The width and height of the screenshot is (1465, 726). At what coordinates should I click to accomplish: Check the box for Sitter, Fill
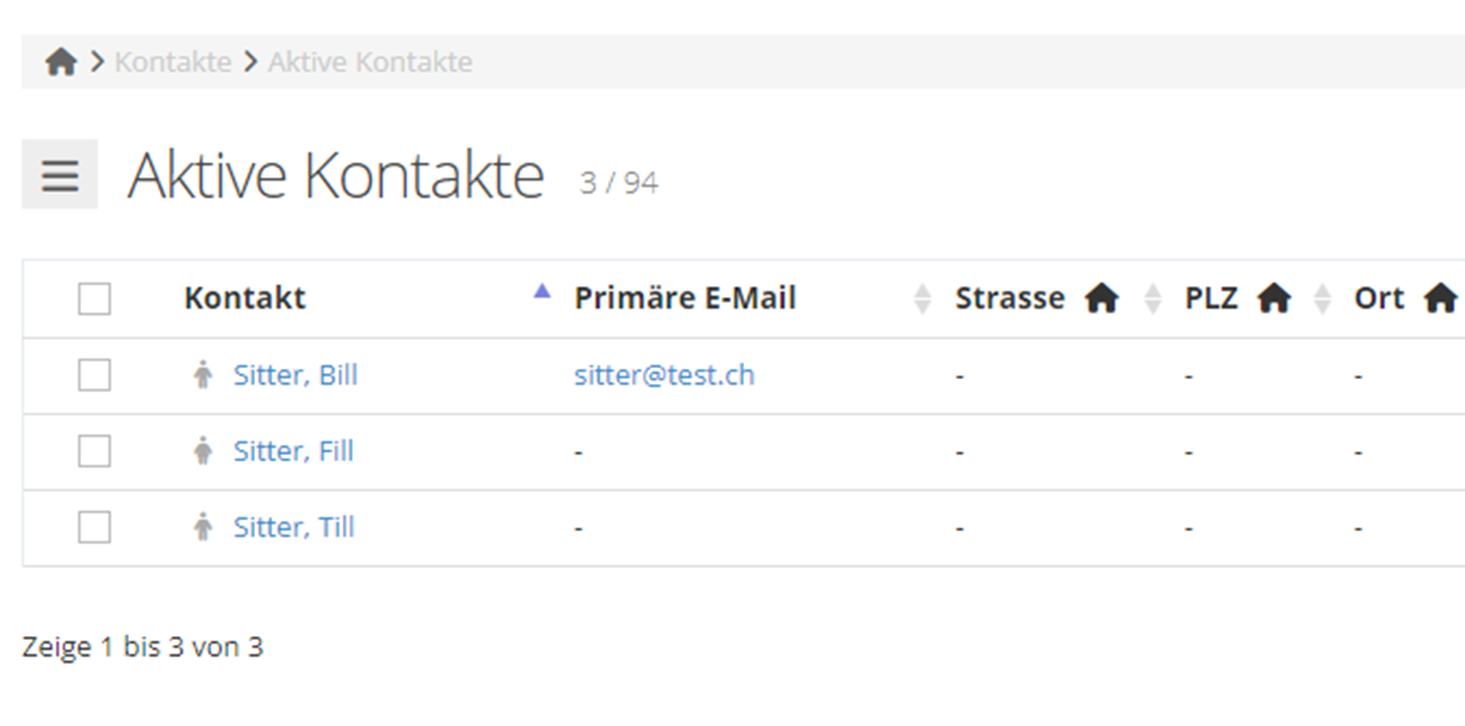[94, 452]
